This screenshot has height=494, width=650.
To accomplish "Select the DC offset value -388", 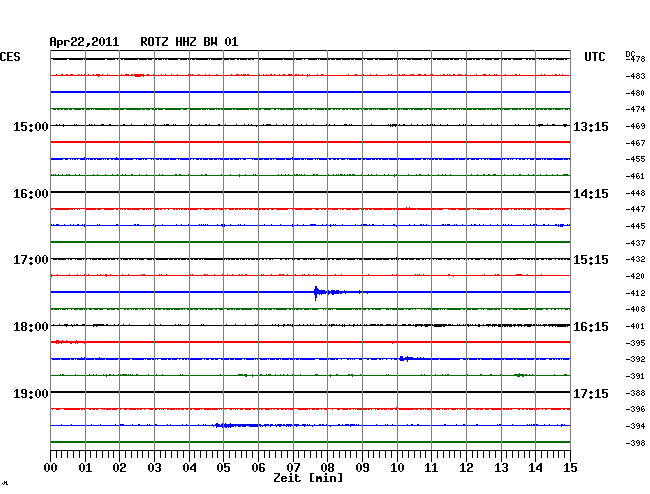I will (x=635, y=393).
